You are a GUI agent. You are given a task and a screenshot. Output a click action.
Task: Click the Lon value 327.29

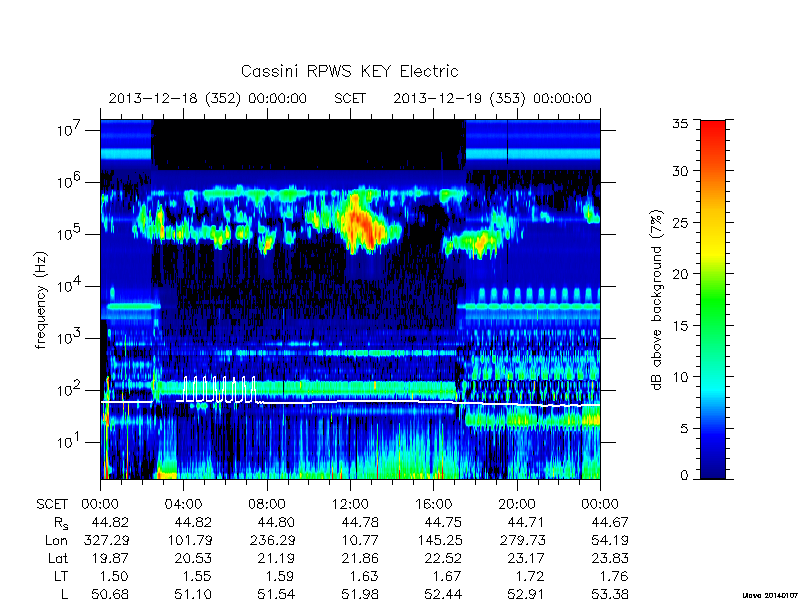(x=106, y=540)
